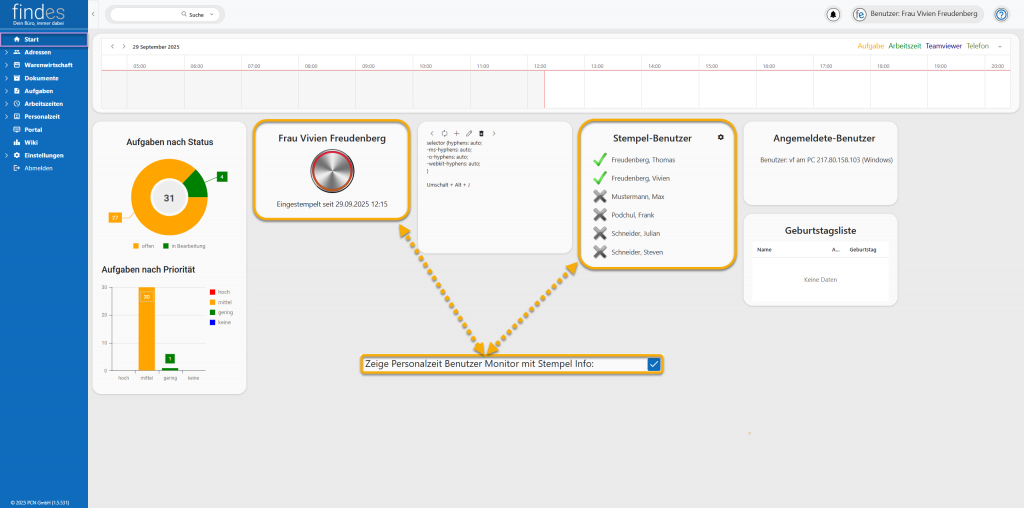Click the help question mark icon

[1000, 14]
